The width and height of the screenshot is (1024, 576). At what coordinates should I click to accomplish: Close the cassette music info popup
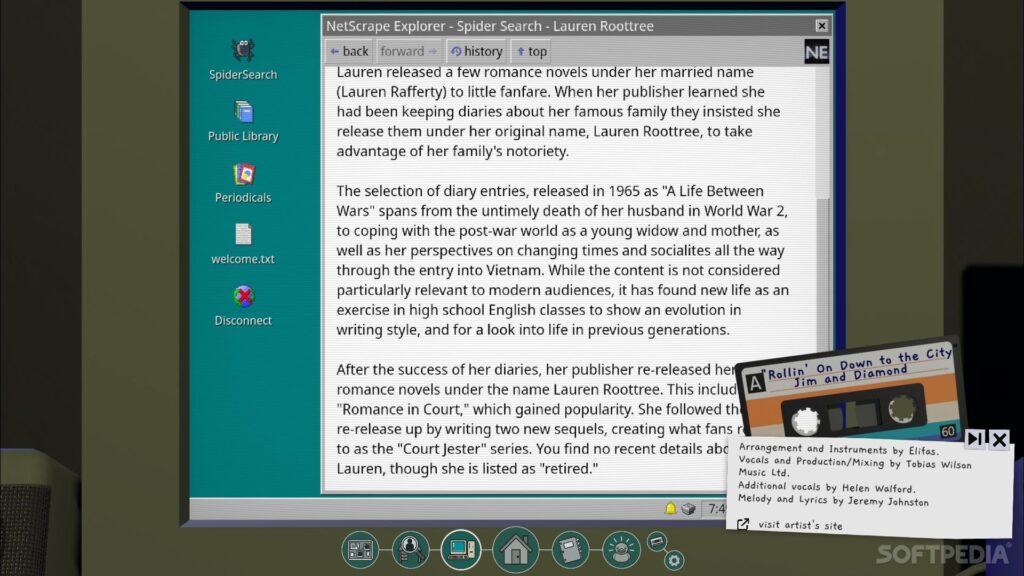[998, 438]
